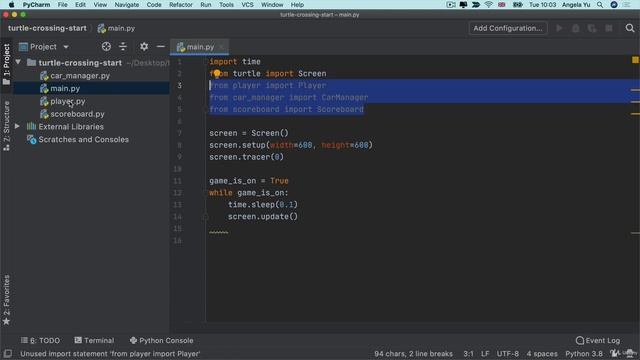This screenshot has width=640, height=360.
Task: Open scoreboard.py in project tree
Action: 77,114
